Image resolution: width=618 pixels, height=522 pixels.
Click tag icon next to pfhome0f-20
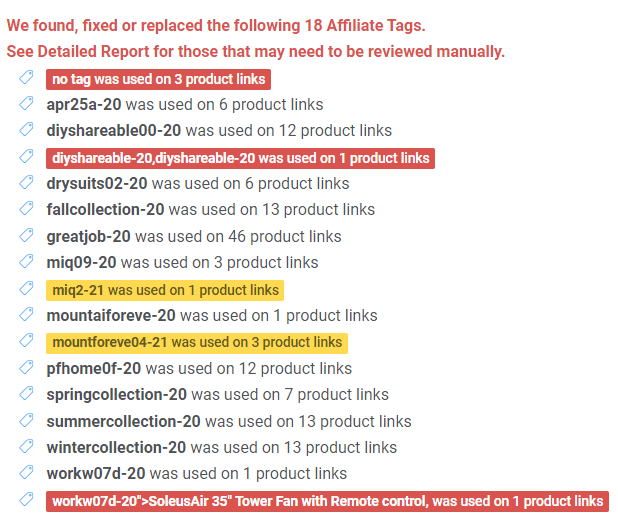point(26,367)
